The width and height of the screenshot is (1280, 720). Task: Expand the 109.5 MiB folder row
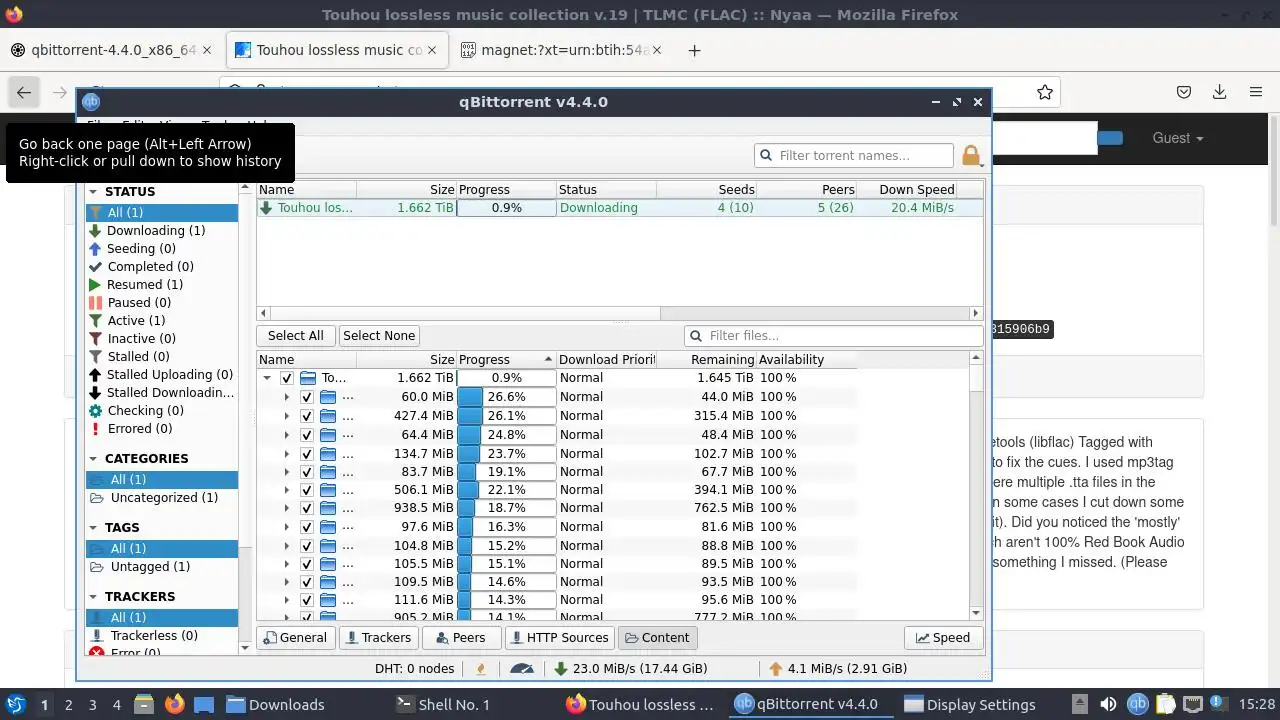coord(287,581)
